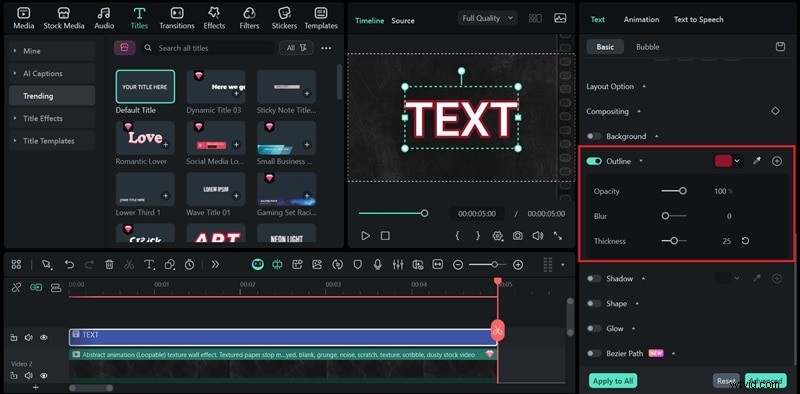Screen dimensions: 800x394
Task: Open the more options ellipsis menu
Action: [326, 48]
